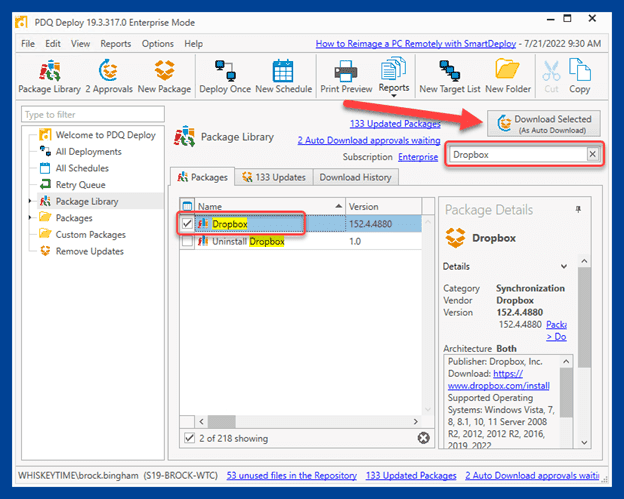The width and height of the screenshot is (624, 499).
Task: Click status bar 133 Updated Packages link
Action: pos(411,476)
